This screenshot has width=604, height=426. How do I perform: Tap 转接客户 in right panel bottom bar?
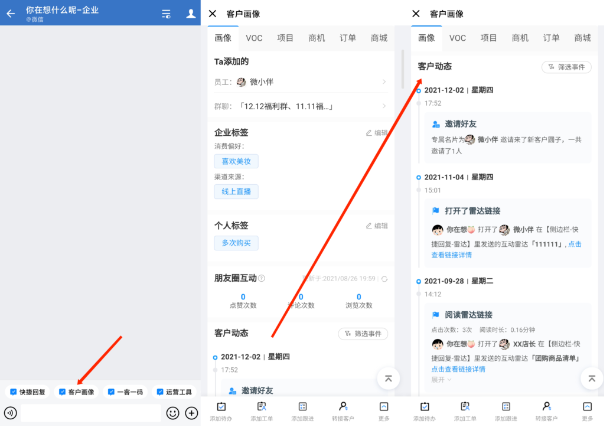point(546,411)
